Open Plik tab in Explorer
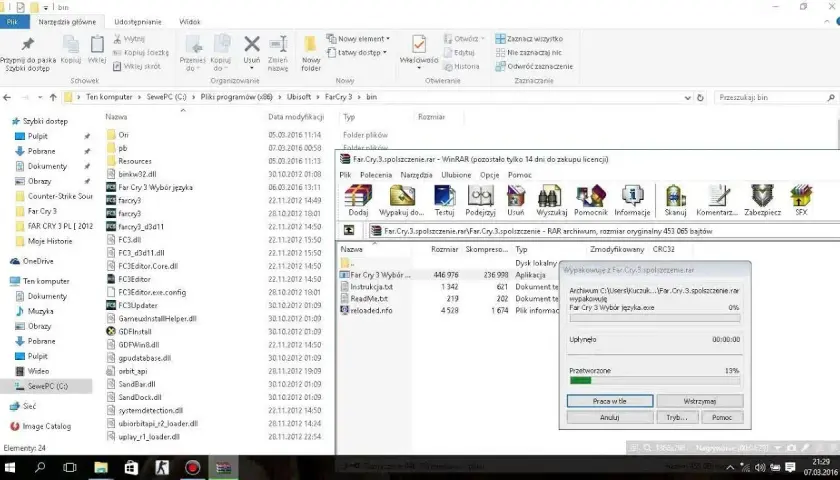 tap(13, 22)
